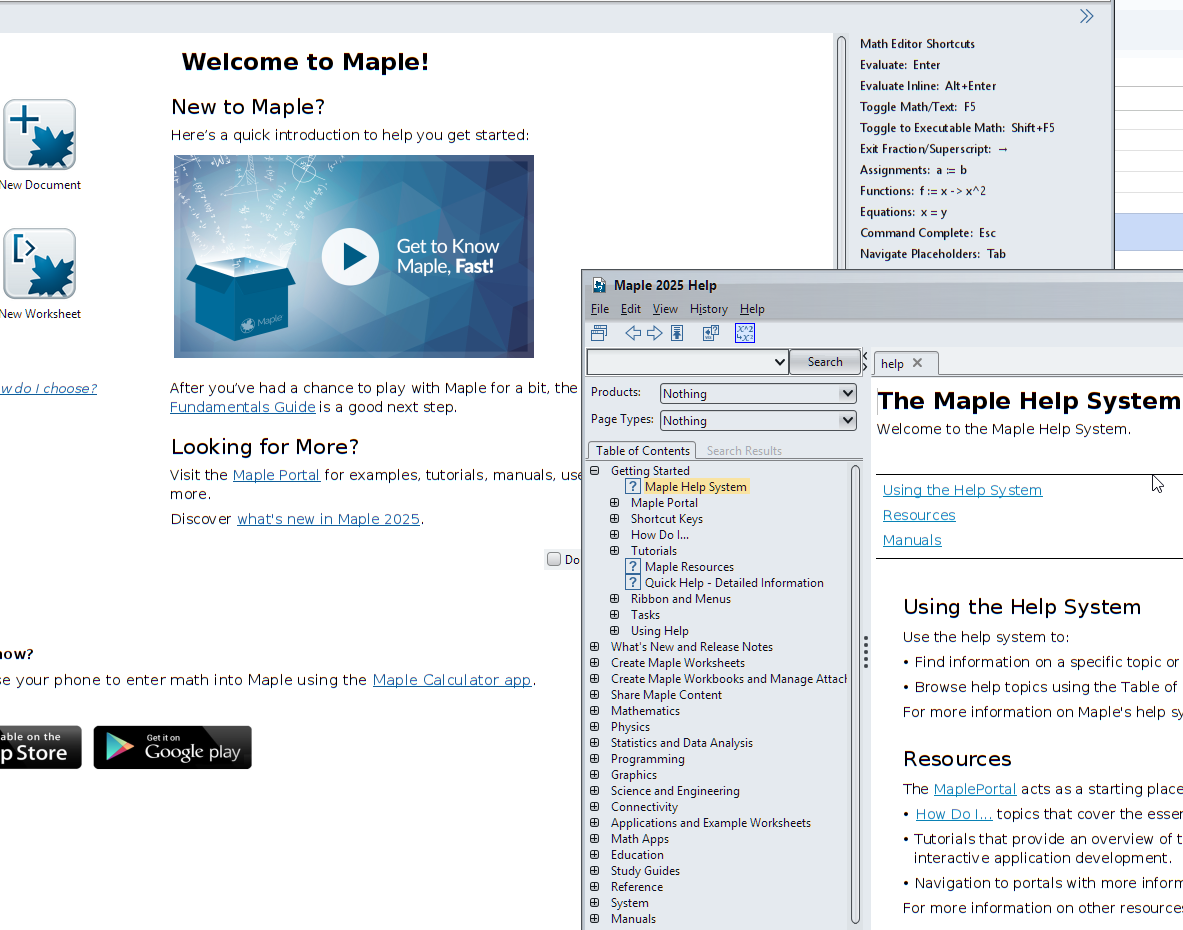Play the Get to Know Maple Fast video
This screenshot has width=1183, height=930.
click(x=350, y=256)
